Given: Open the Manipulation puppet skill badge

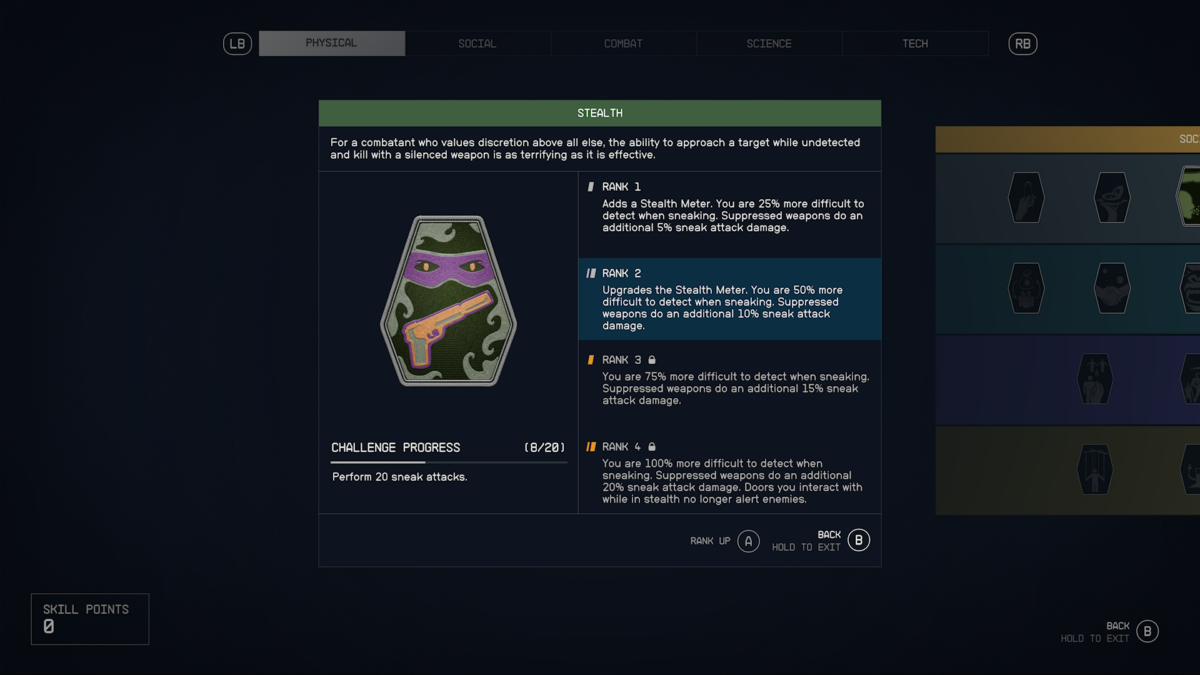Looking at the screenshot, I should click(1095, 469).
